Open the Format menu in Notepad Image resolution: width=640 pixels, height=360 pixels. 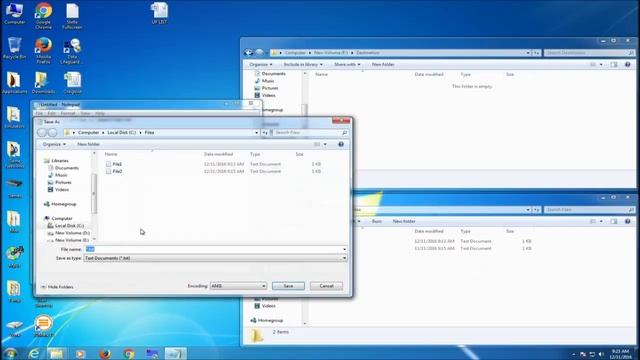pyautogui.click(x=68, y=113)
